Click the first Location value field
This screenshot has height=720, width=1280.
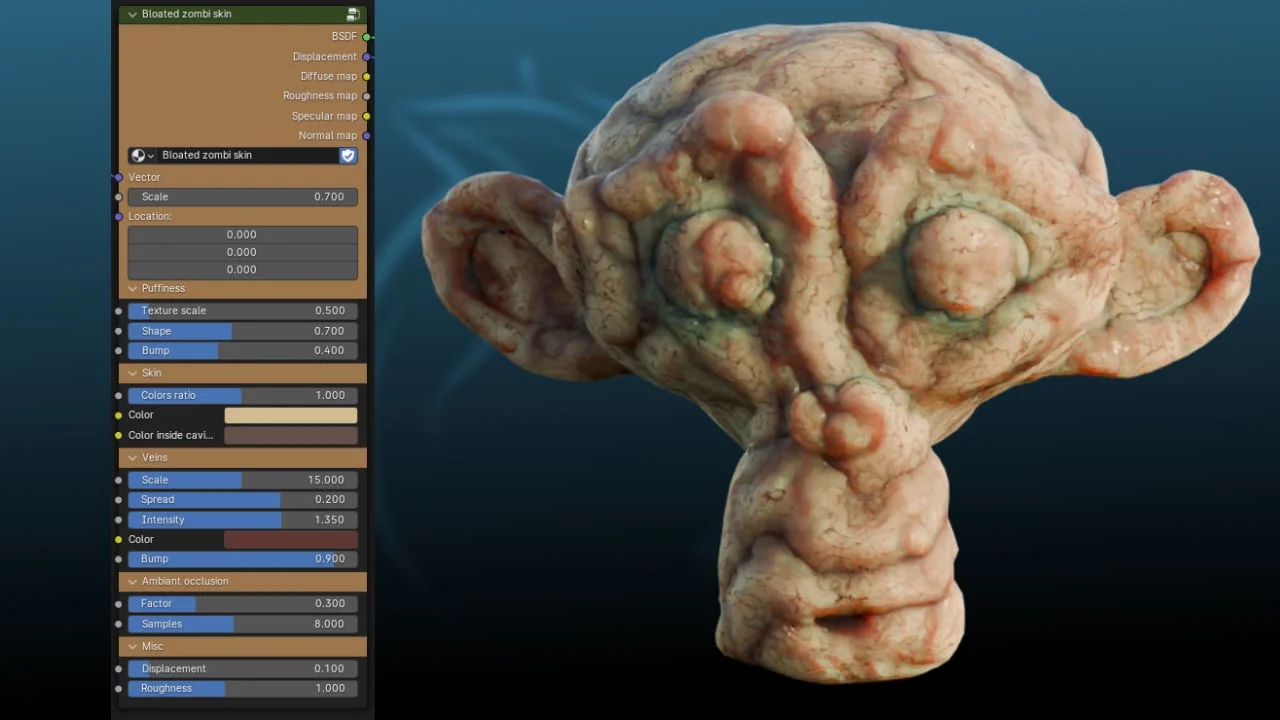coord(241,234)
